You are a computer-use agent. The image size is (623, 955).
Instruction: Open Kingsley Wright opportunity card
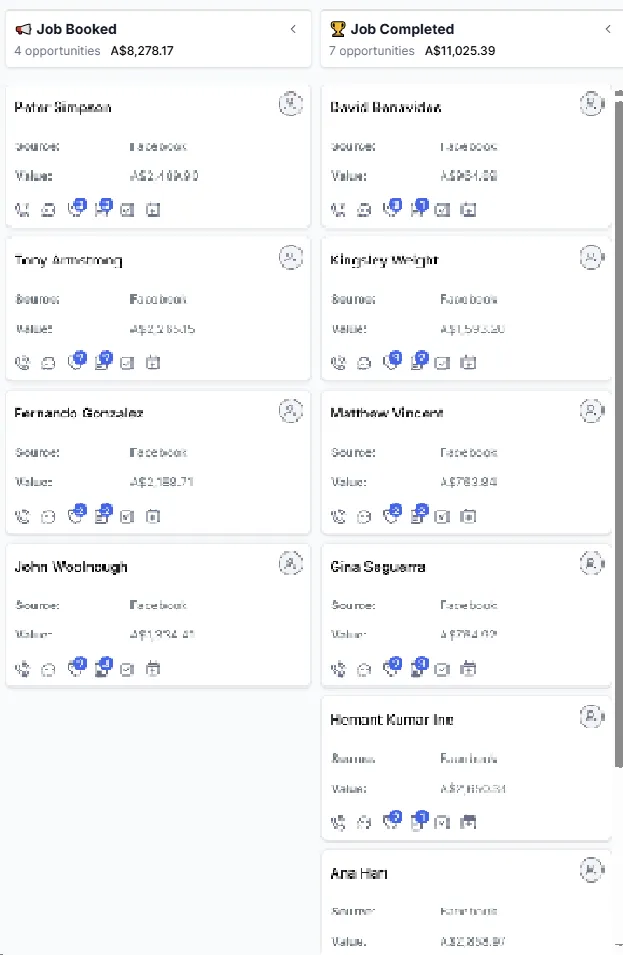(466, 309)
